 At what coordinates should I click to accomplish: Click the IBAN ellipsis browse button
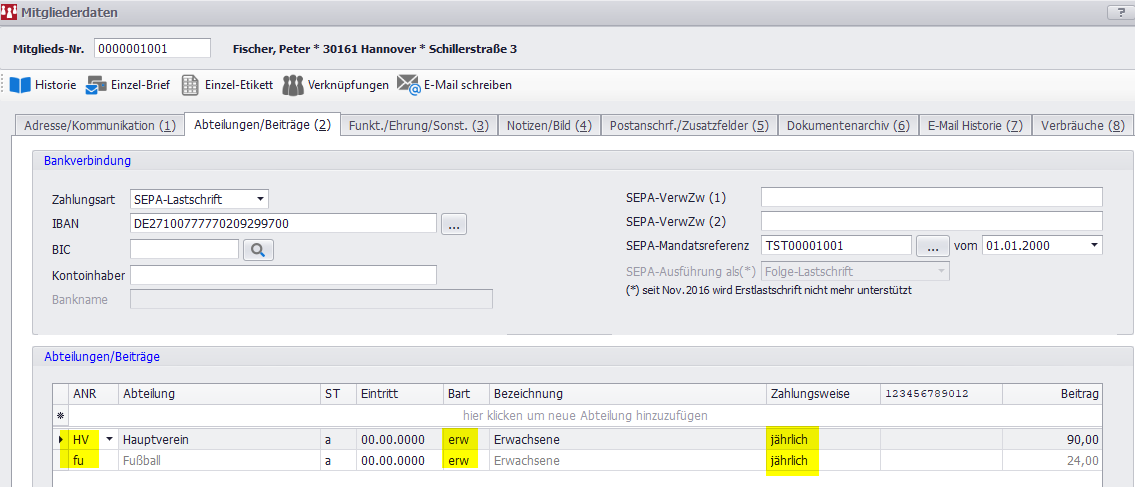[x=454, y=224]
